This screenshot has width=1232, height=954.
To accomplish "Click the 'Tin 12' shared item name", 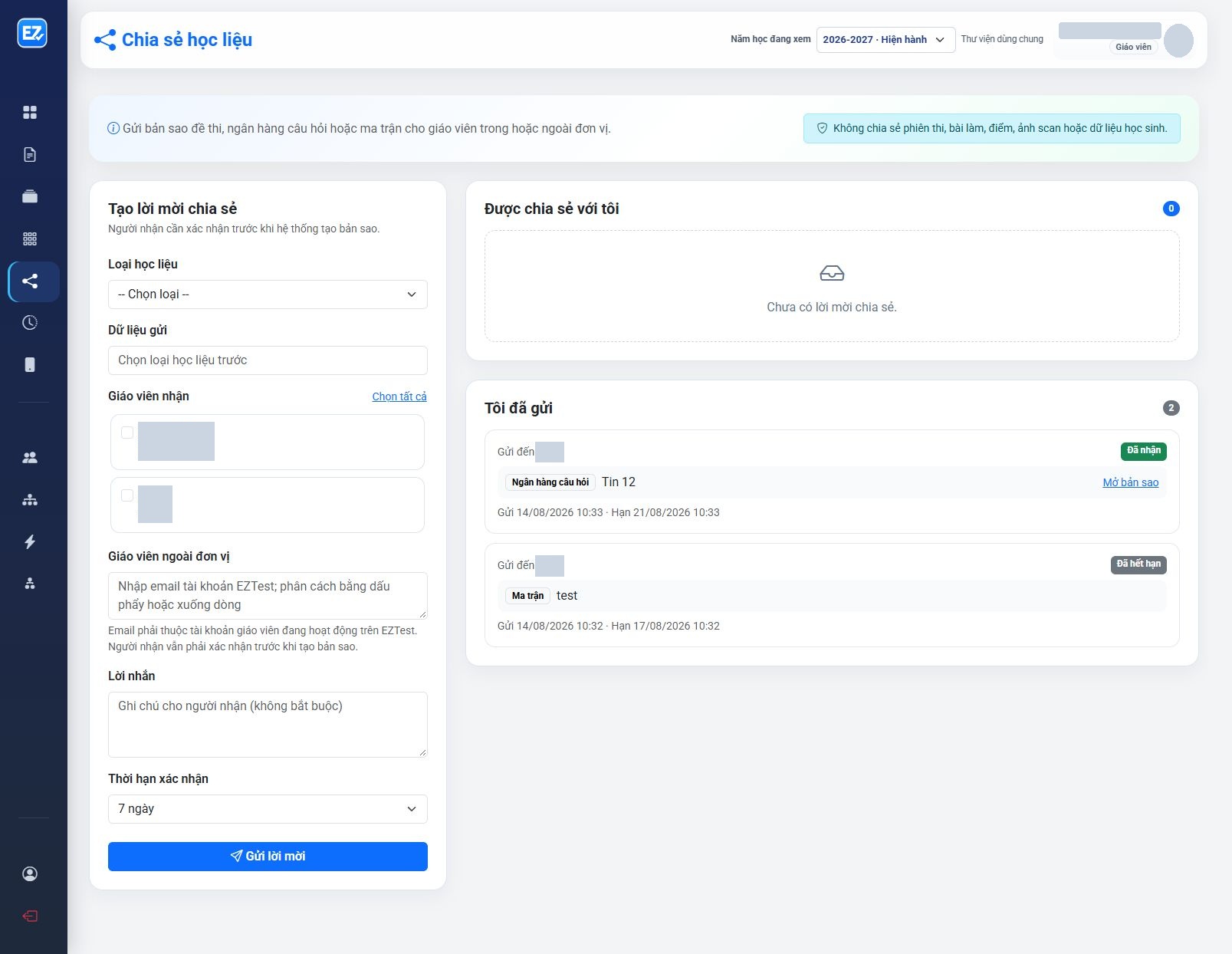I will [x=619, y=482].
